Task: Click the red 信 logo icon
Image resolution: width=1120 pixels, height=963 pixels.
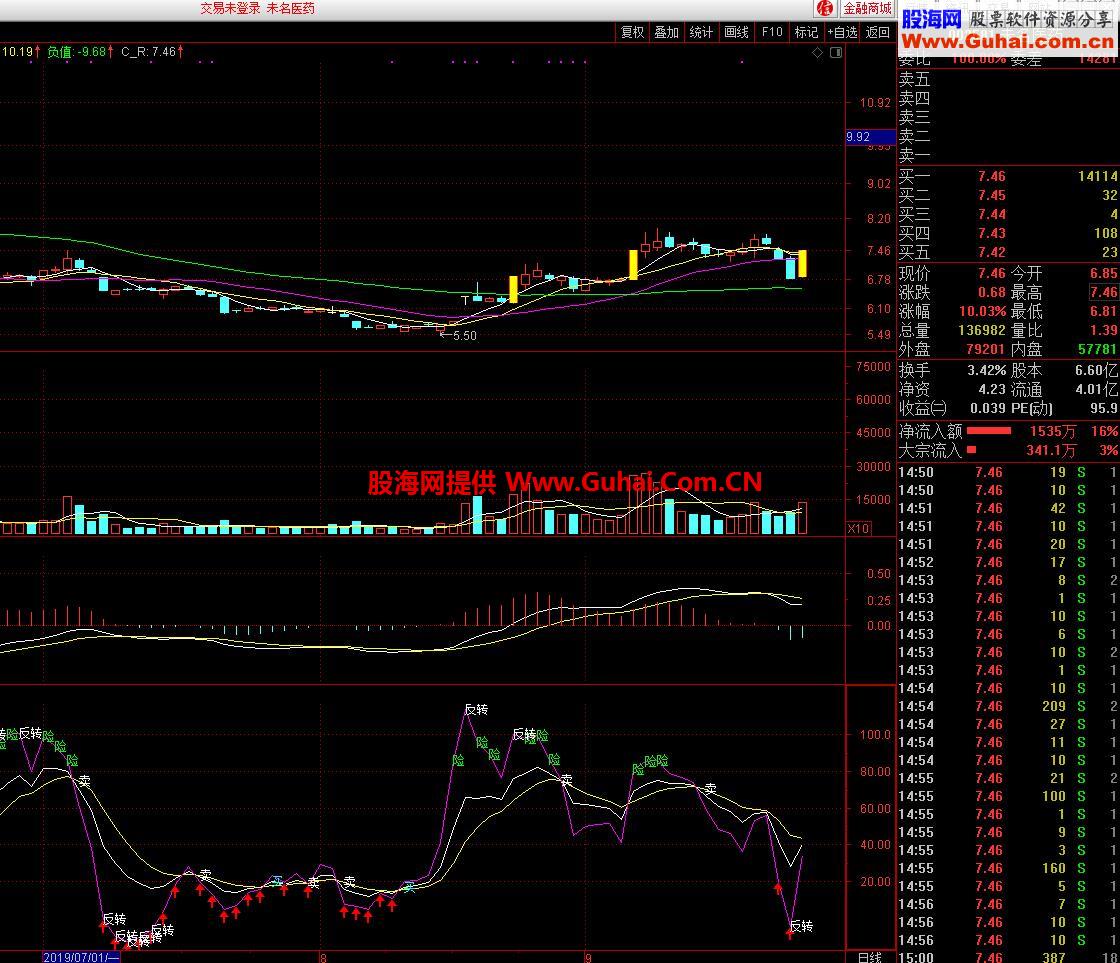Action: [825, 9]
